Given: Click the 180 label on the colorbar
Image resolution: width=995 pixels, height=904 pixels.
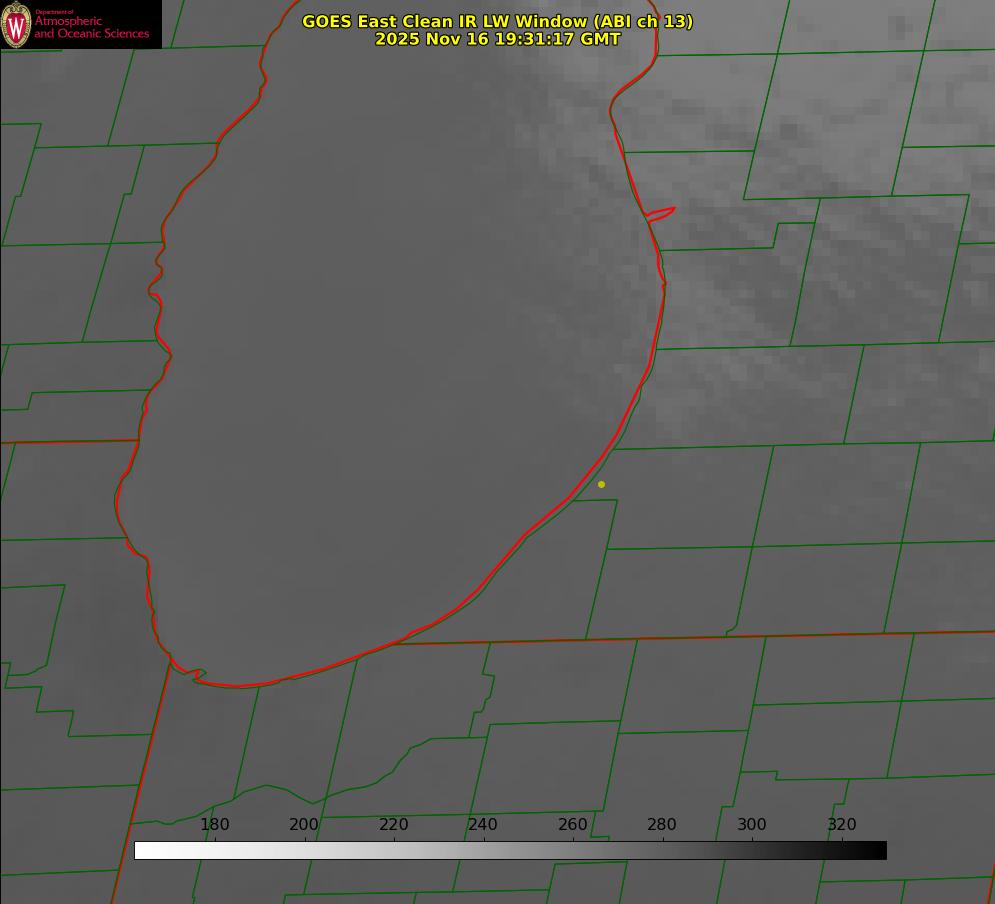Looking at the screenshot, I should tap(215, 824).
